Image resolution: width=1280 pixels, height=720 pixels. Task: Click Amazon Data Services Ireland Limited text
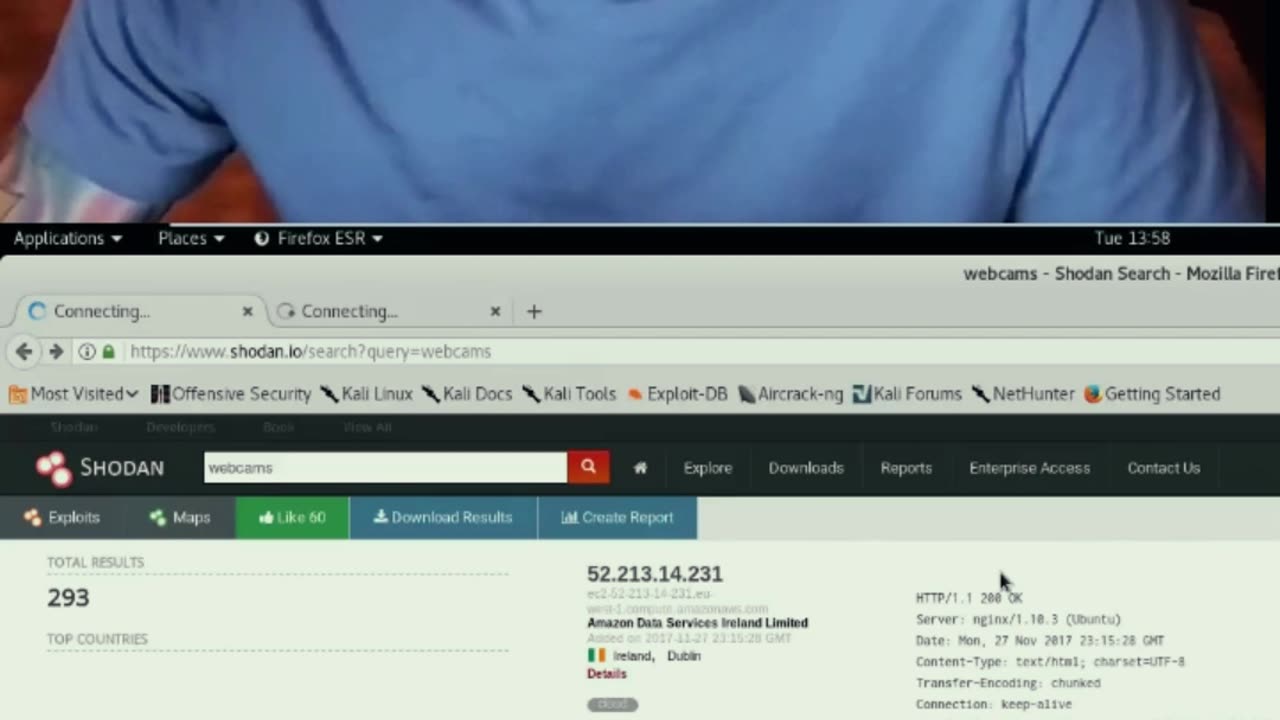click(x=698, y=623)
